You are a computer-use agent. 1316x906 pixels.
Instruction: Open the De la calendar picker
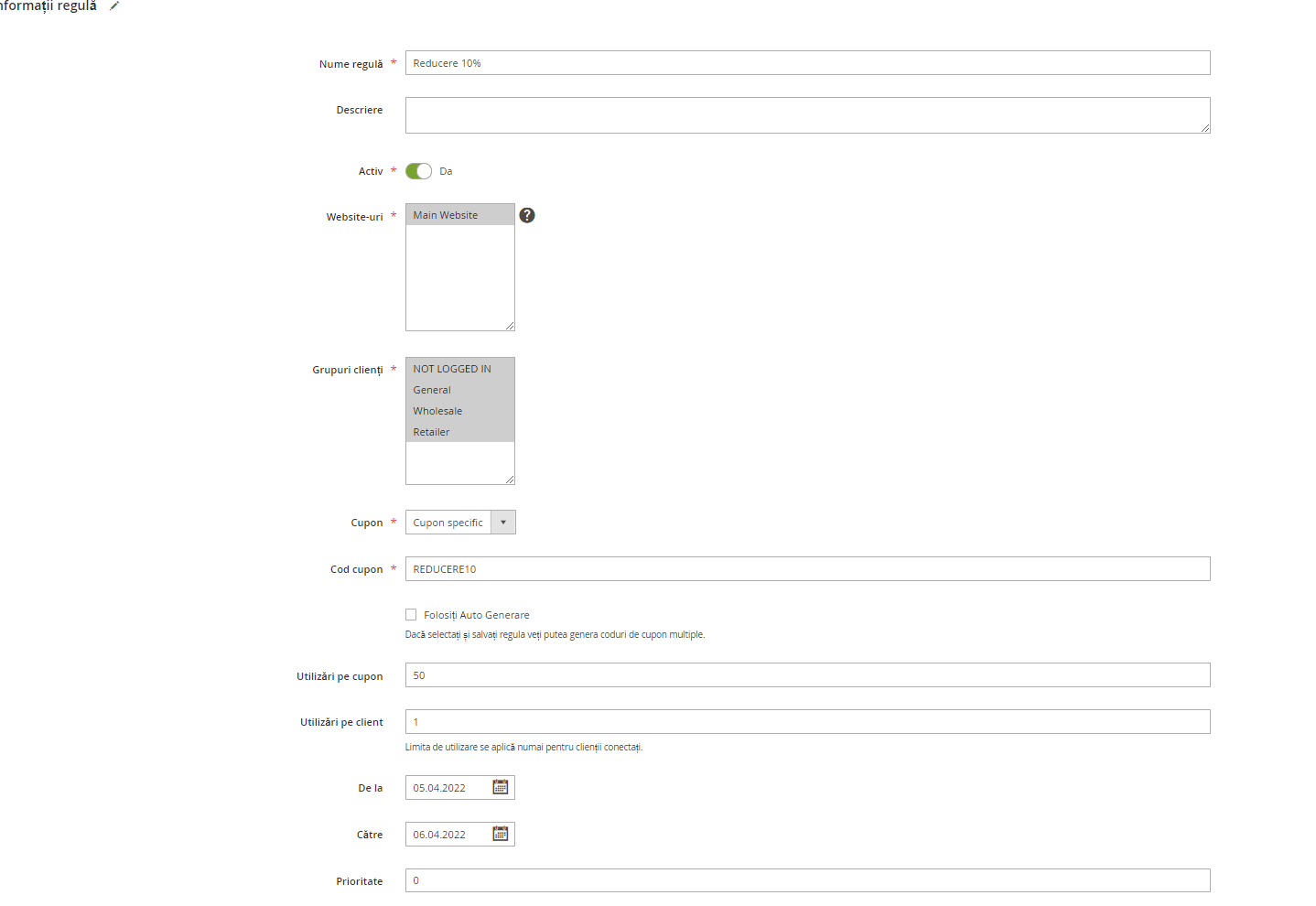(501, 787)
